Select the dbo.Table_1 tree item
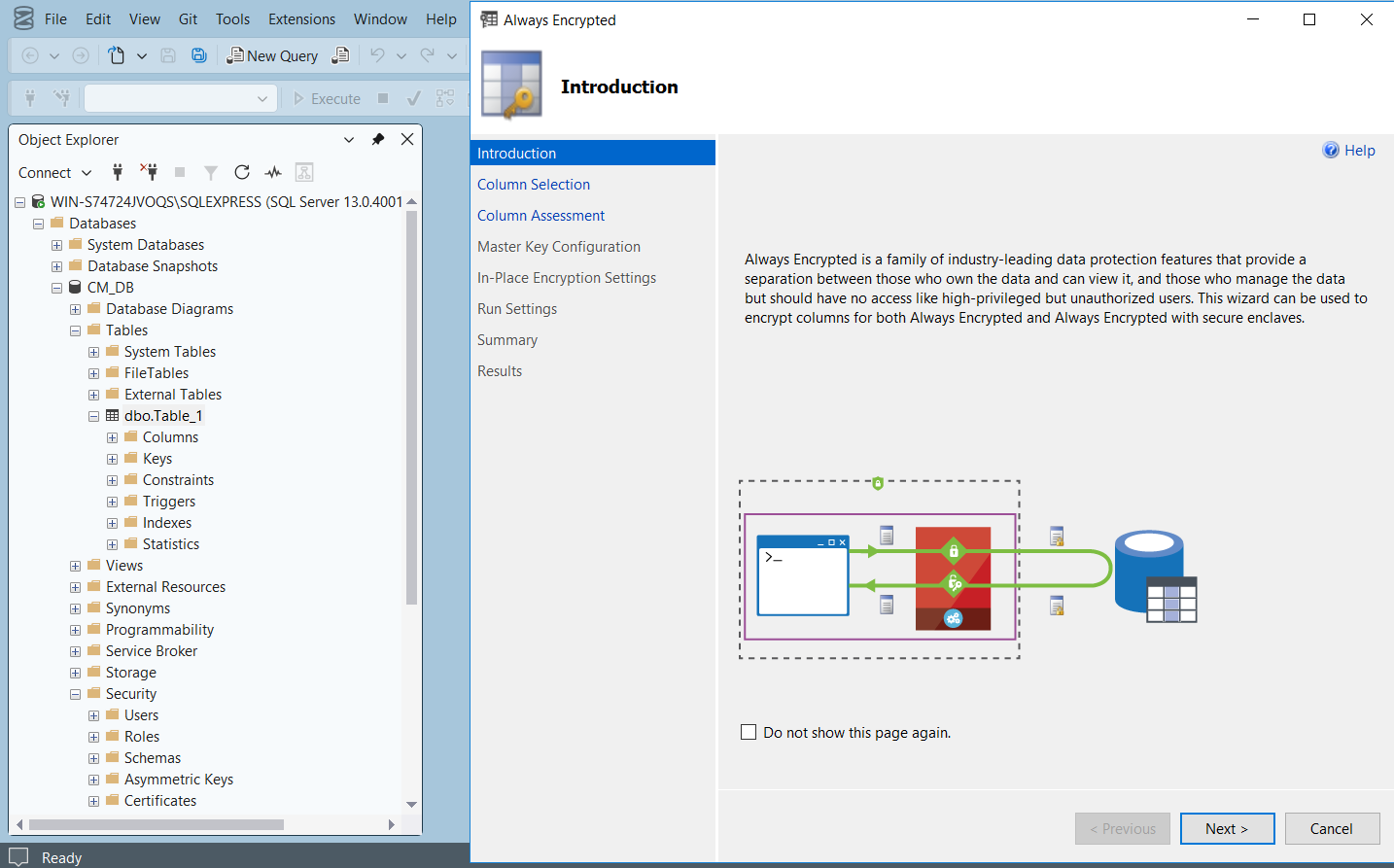Screen dimensions: 1394x868 pos(163,416)
